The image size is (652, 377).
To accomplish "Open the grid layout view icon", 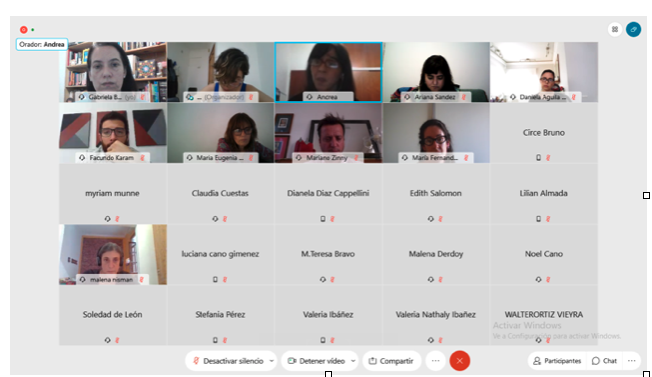I will pos(615,29).
